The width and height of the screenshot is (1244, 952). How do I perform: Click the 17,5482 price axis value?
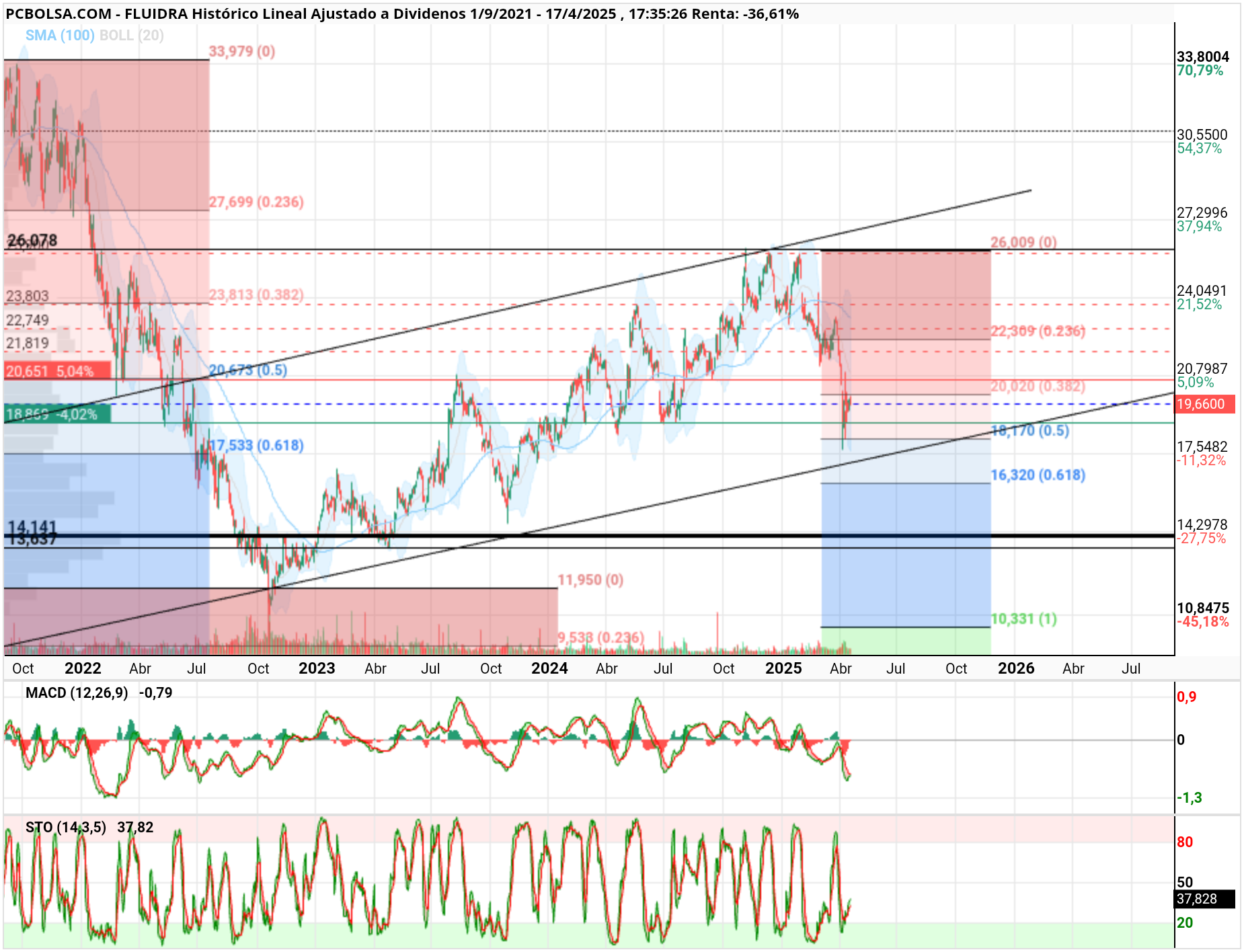click(1202, 446)
